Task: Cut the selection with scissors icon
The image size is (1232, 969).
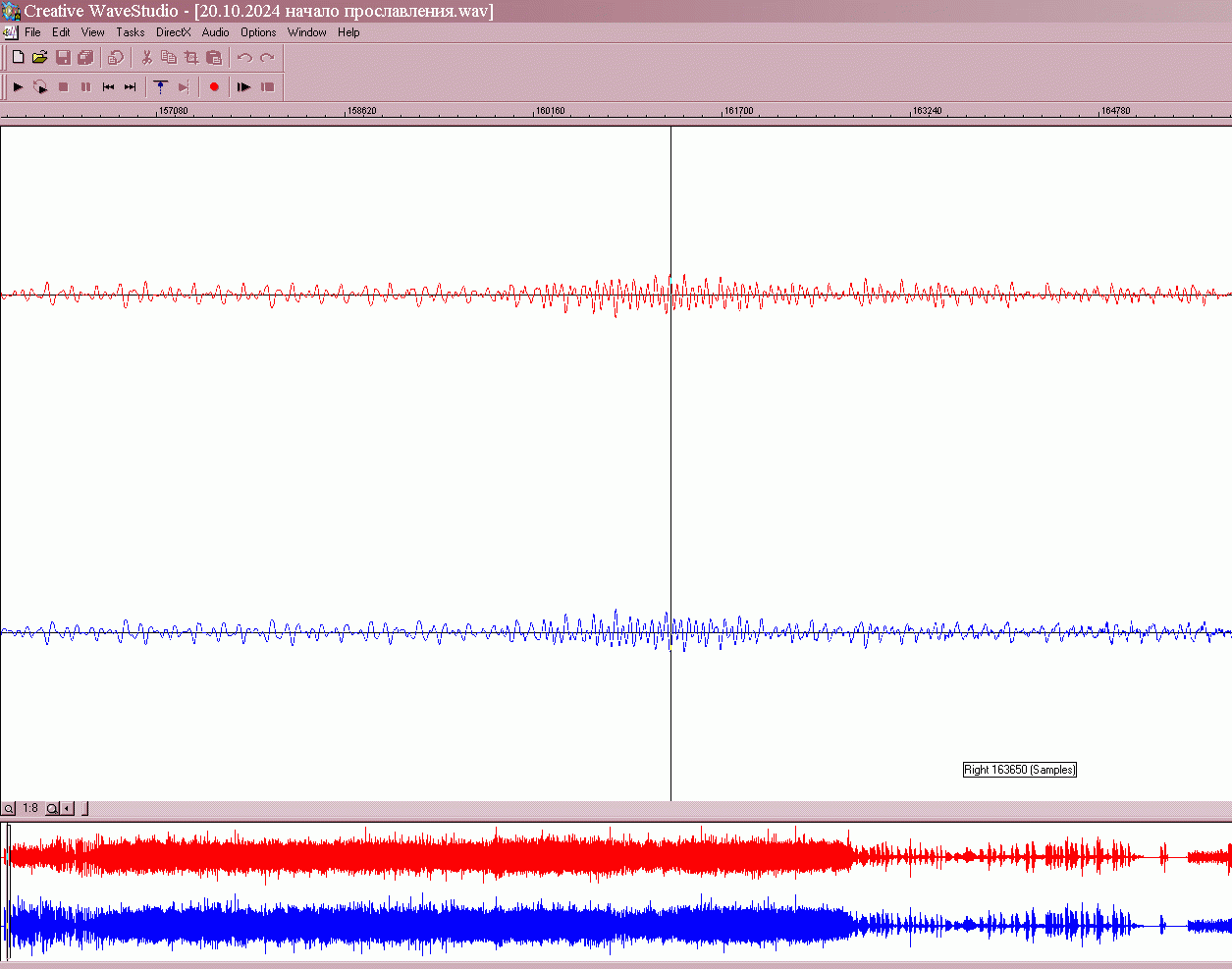Action: click(x=146, y=58)
